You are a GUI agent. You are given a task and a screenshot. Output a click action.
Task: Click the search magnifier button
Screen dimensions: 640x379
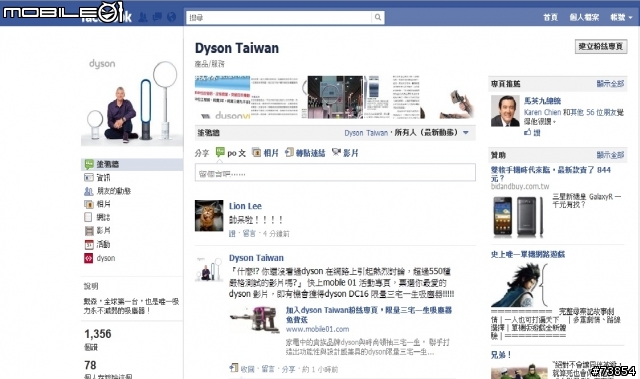378,17
